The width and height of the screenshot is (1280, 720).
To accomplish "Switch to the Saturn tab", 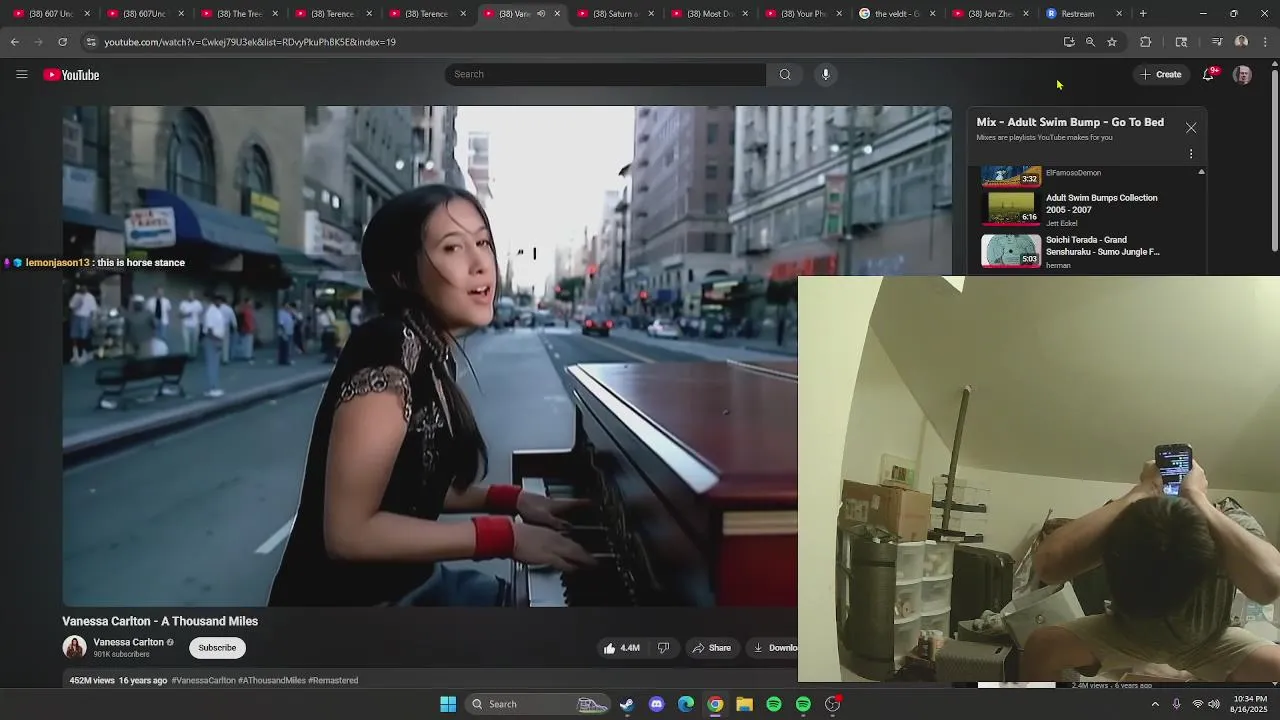I will coord(615,14).
